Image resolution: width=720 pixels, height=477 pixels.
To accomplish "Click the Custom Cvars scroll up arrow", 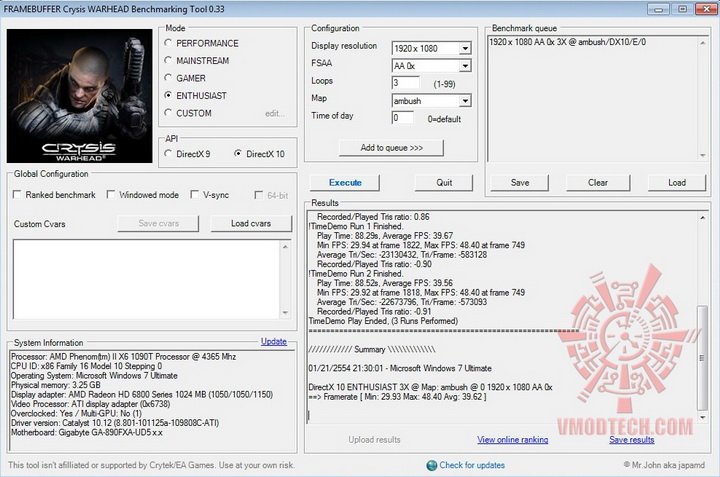I will [285, 247].
